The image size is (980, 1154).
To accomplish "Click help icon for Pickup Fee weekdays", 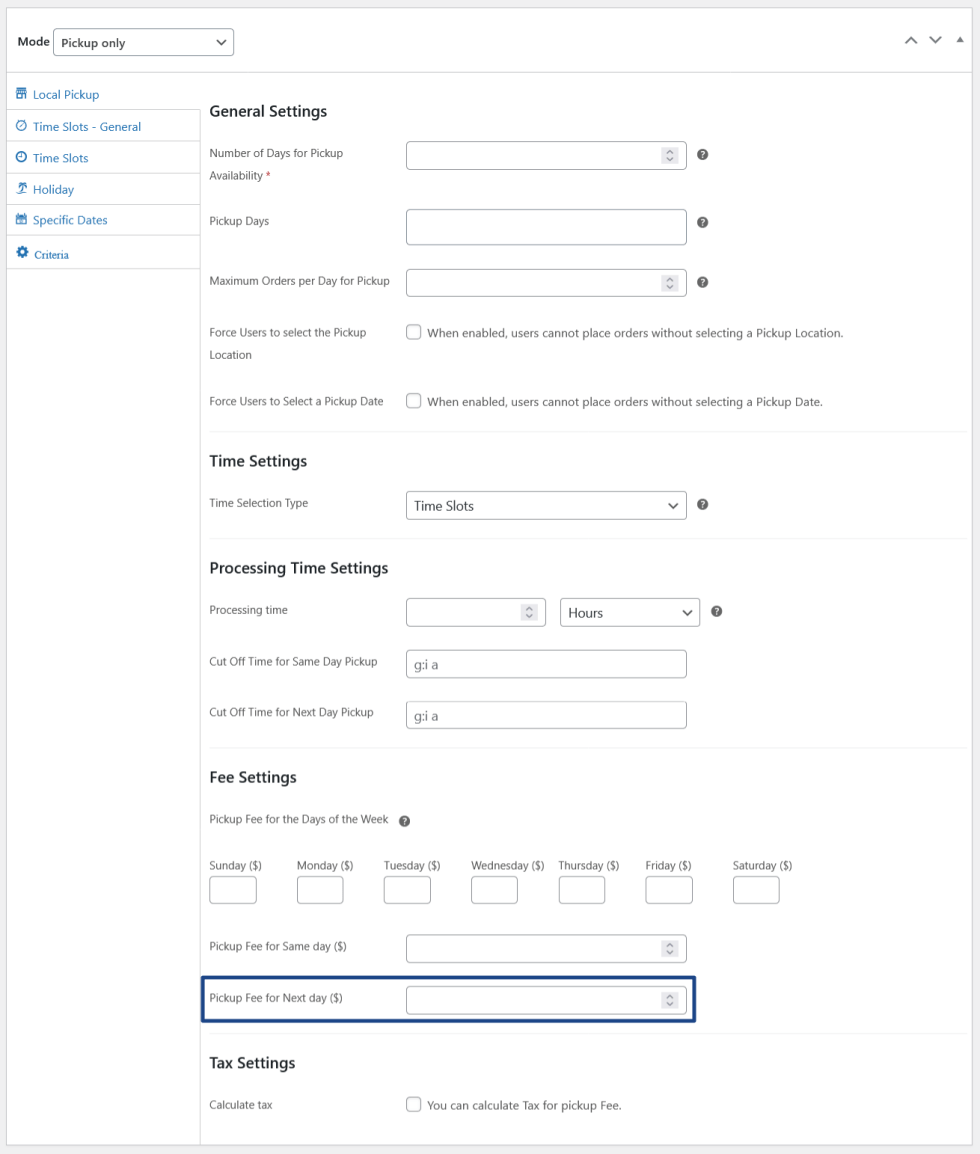I will (405, 821).
